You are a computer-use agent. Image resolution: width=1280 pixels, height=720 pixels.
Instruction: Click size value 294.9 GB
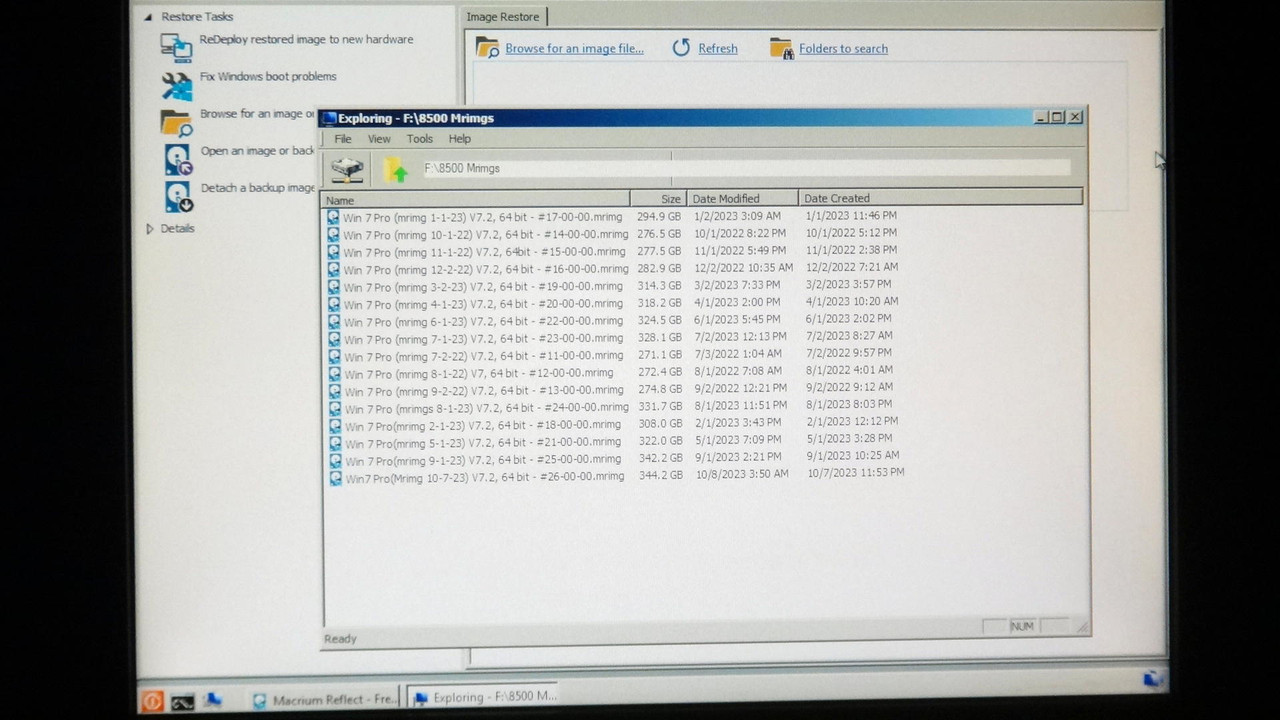pos(659,216)
